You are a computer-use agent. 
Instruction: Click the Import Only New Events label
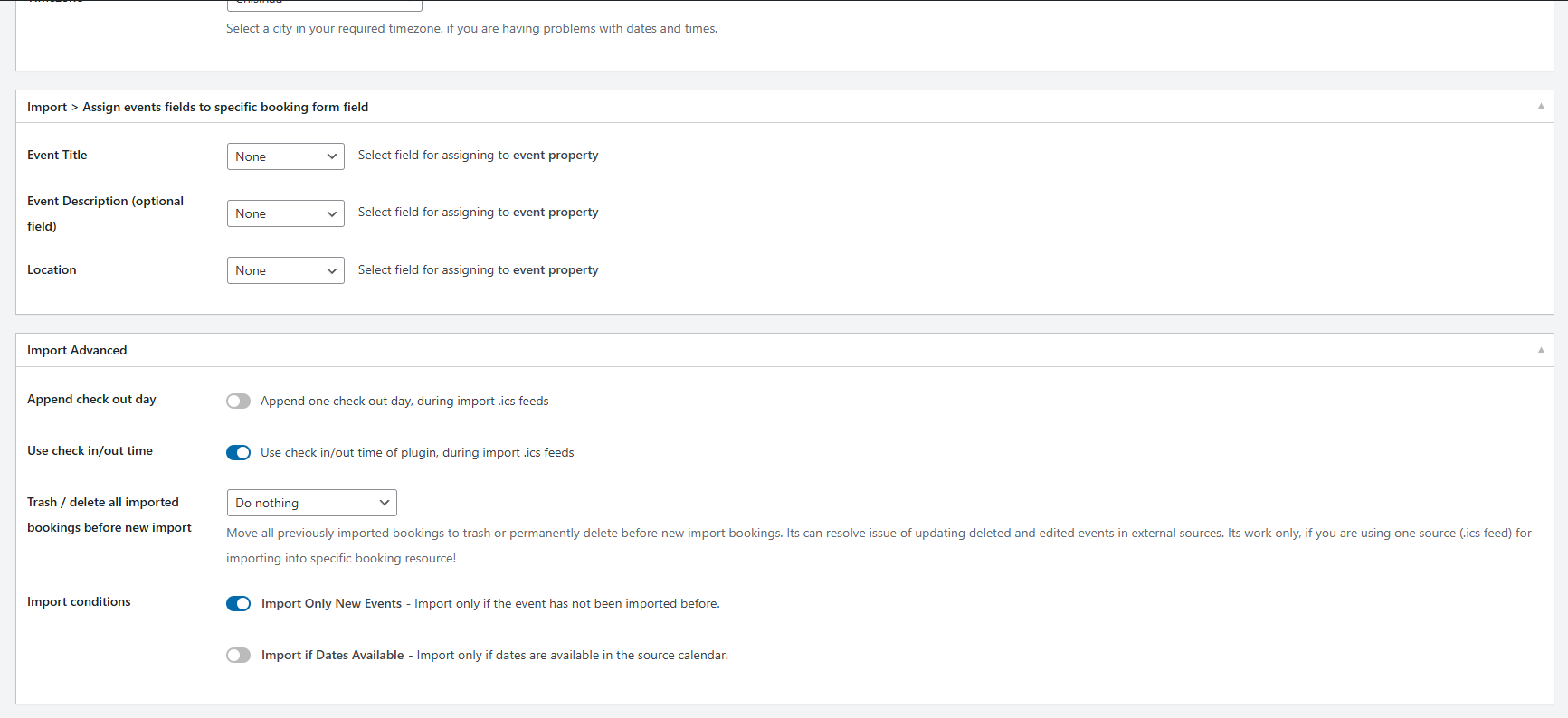pyautogui.click(x=331, y=603)
